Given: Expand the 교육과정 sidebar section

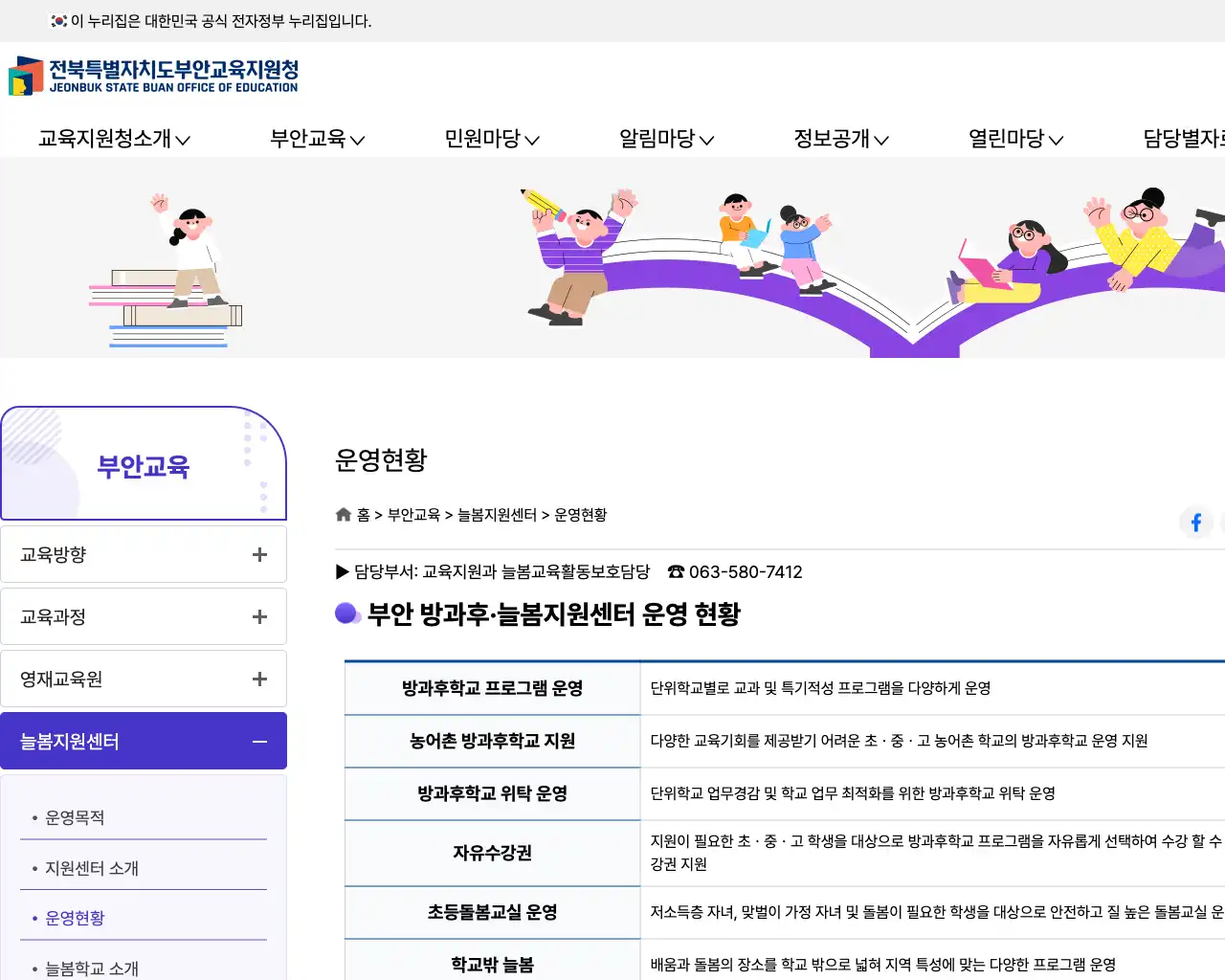Looking at the screenshot, I should [x=144, y=616].
